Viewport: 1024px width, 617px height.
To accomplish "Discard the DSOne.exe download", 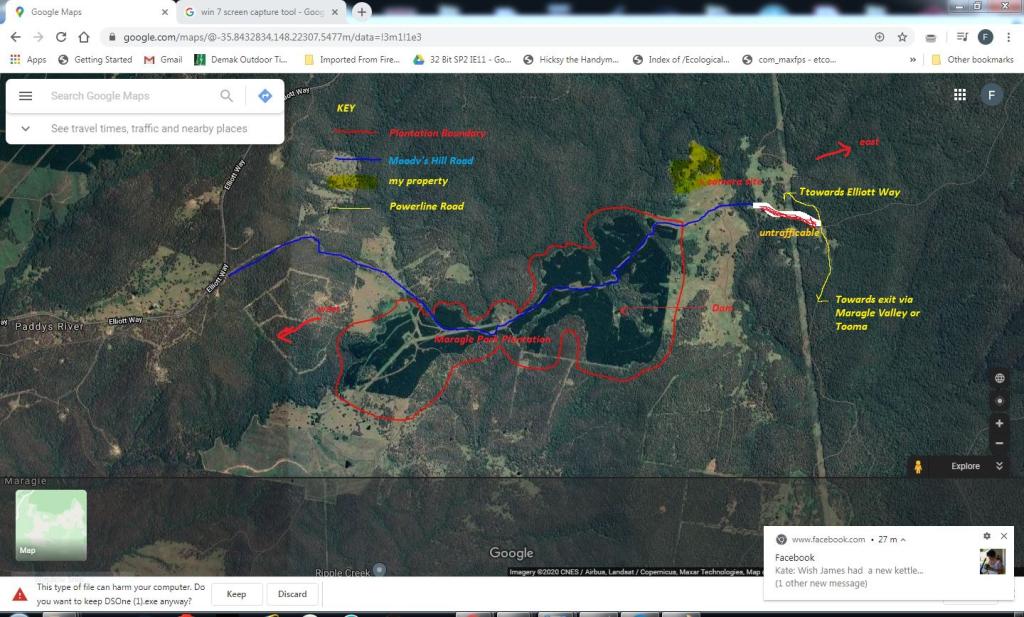I will [x=292, y=593].
